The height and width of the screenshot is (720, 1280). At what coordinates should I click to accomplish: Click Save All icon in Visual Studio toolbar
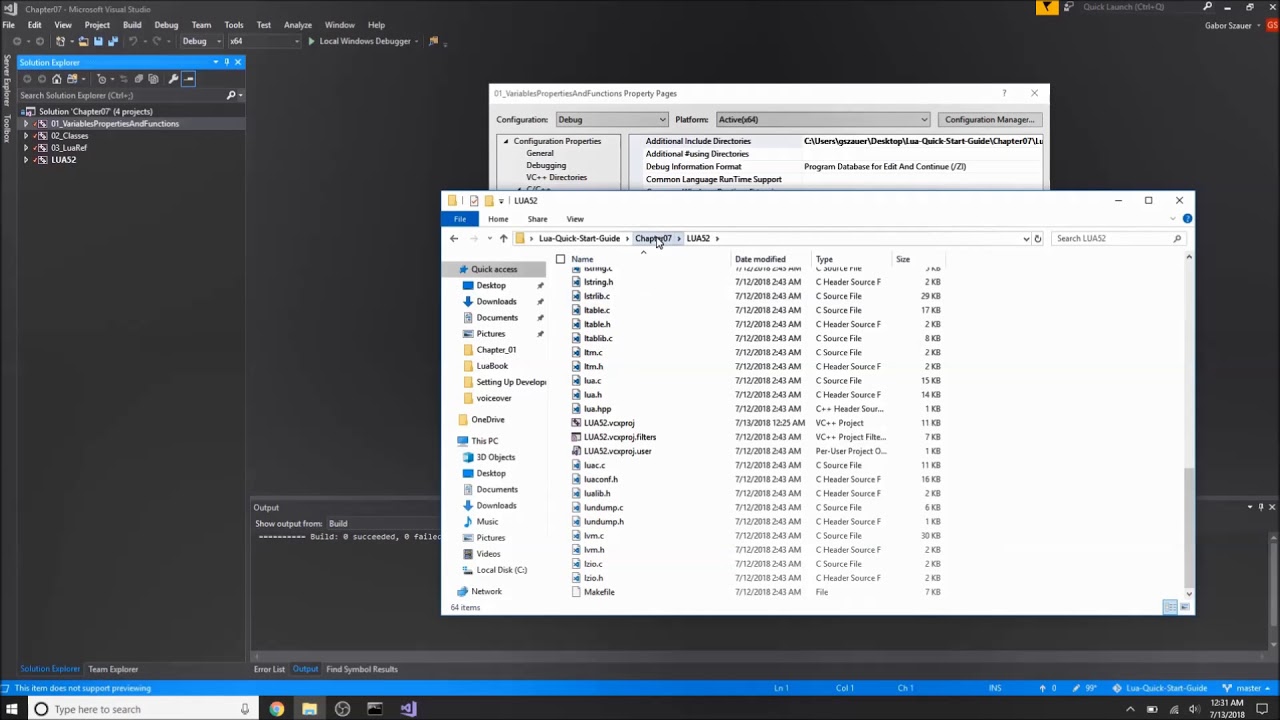pyautogui.click(x=112, y=41)
